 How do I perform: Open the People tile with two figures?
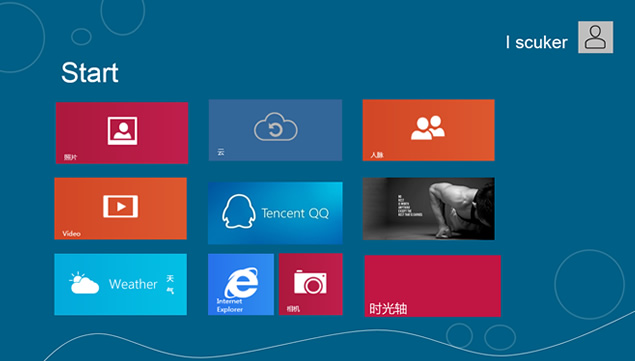[x=428, y=130]
